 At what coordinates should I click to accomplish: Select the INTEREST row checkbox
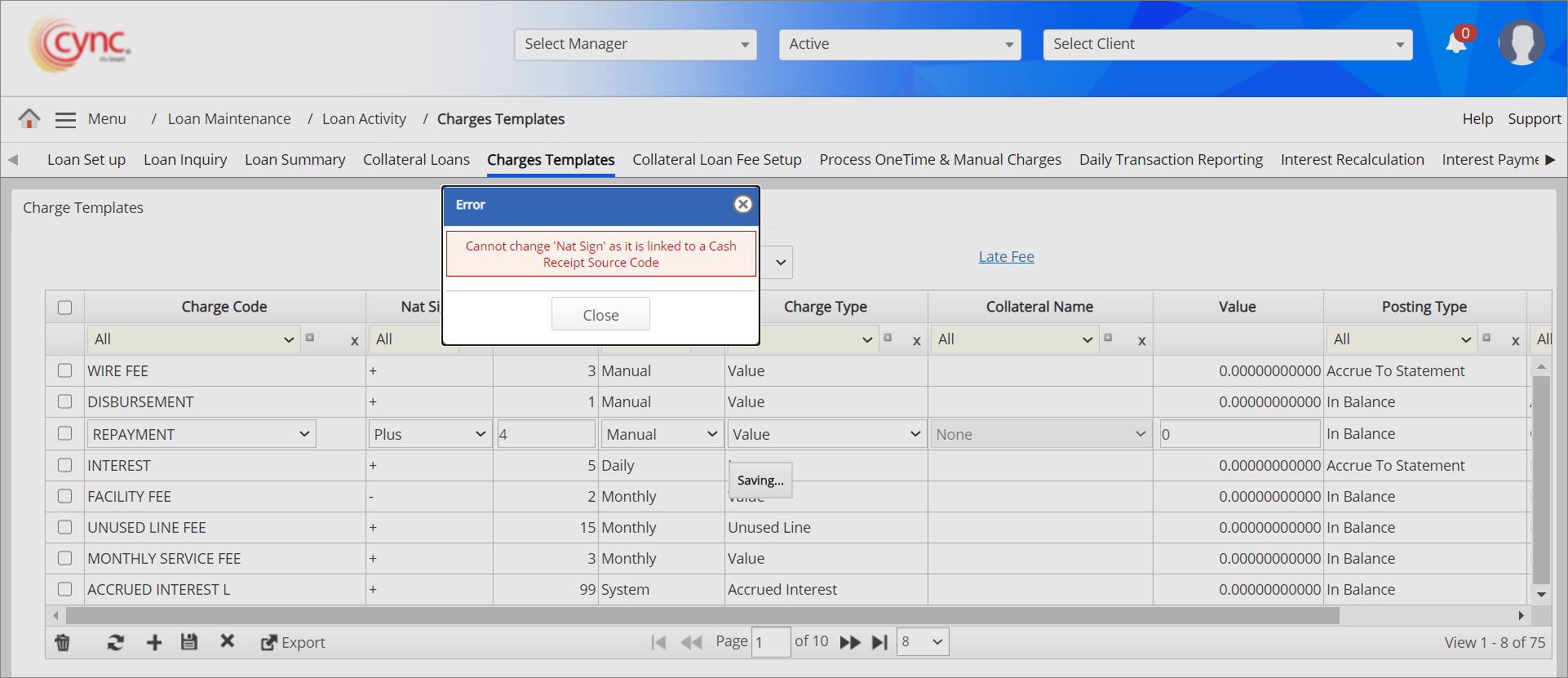coord(65,465)
